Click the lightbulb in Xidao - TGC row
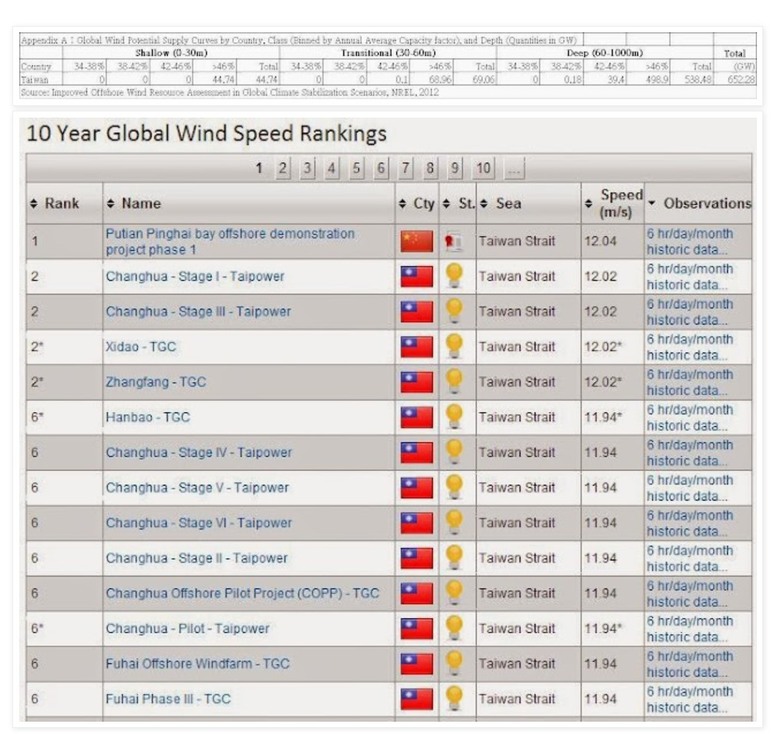This screenshot has width=780, height=734. 454,347
